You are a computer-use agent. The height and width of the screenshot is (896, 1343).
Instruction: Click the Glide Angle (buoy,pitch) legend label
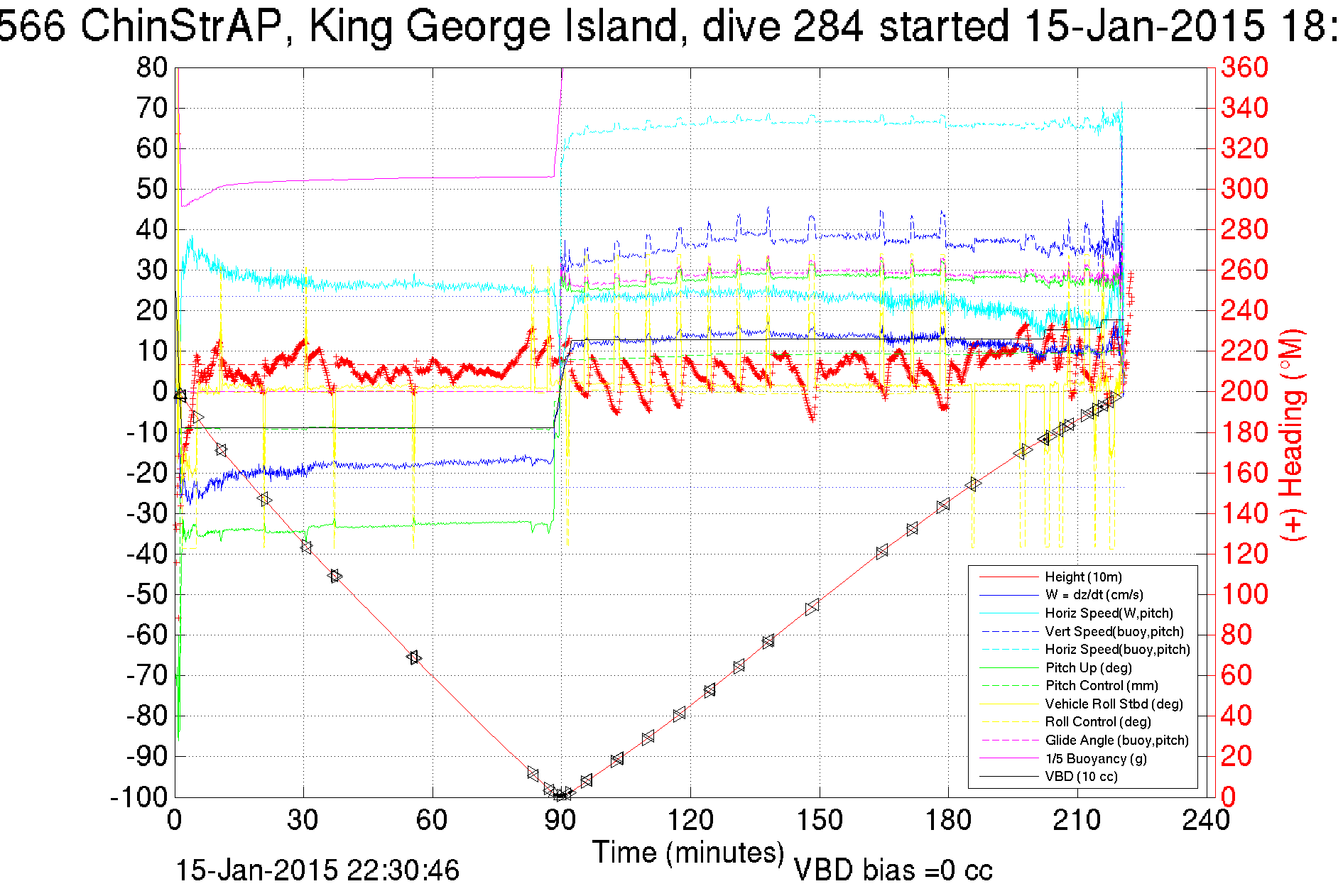click(x=1116, y=740)
